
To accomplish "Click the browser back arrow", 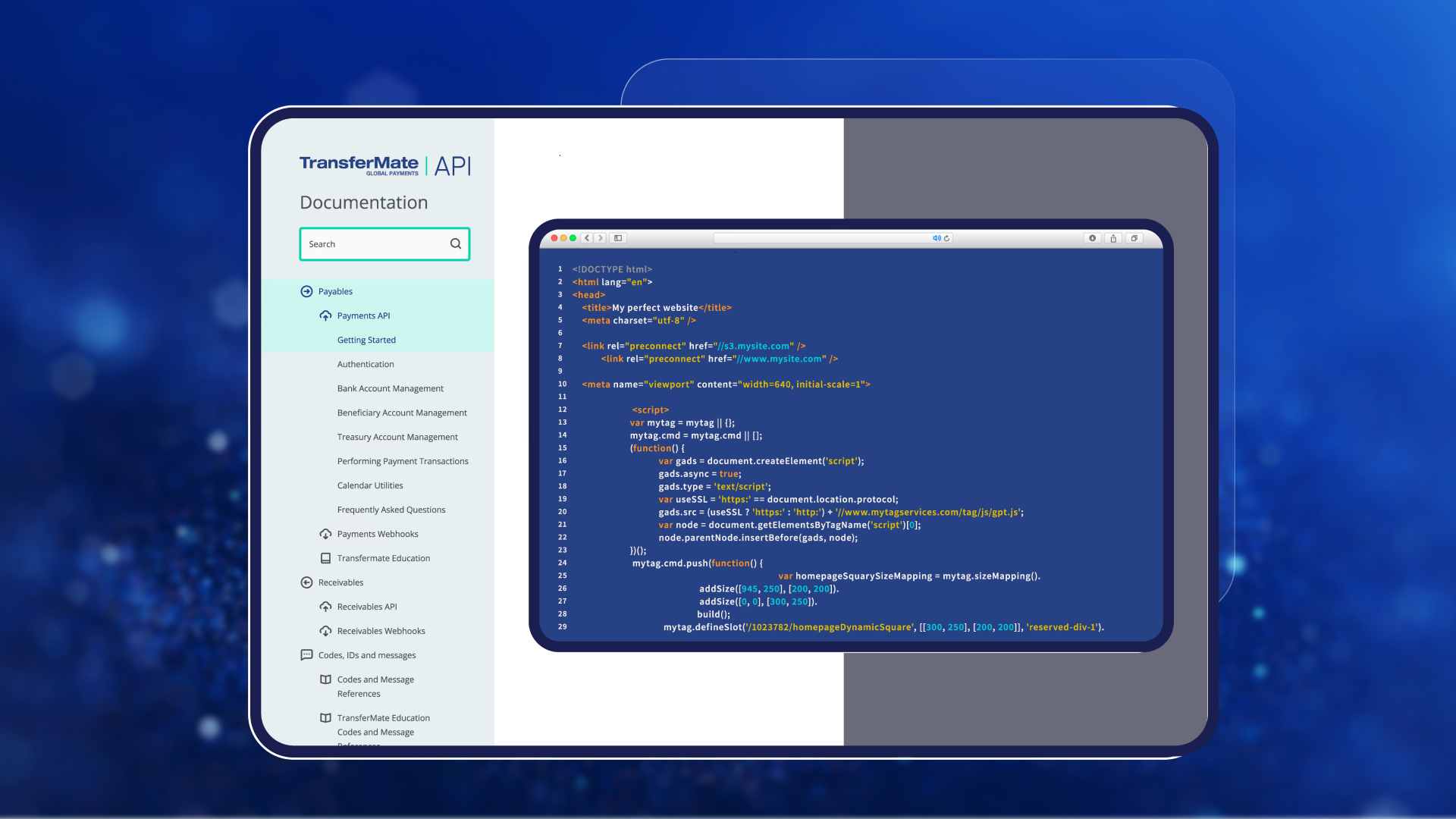I will (x=587, y=238).
